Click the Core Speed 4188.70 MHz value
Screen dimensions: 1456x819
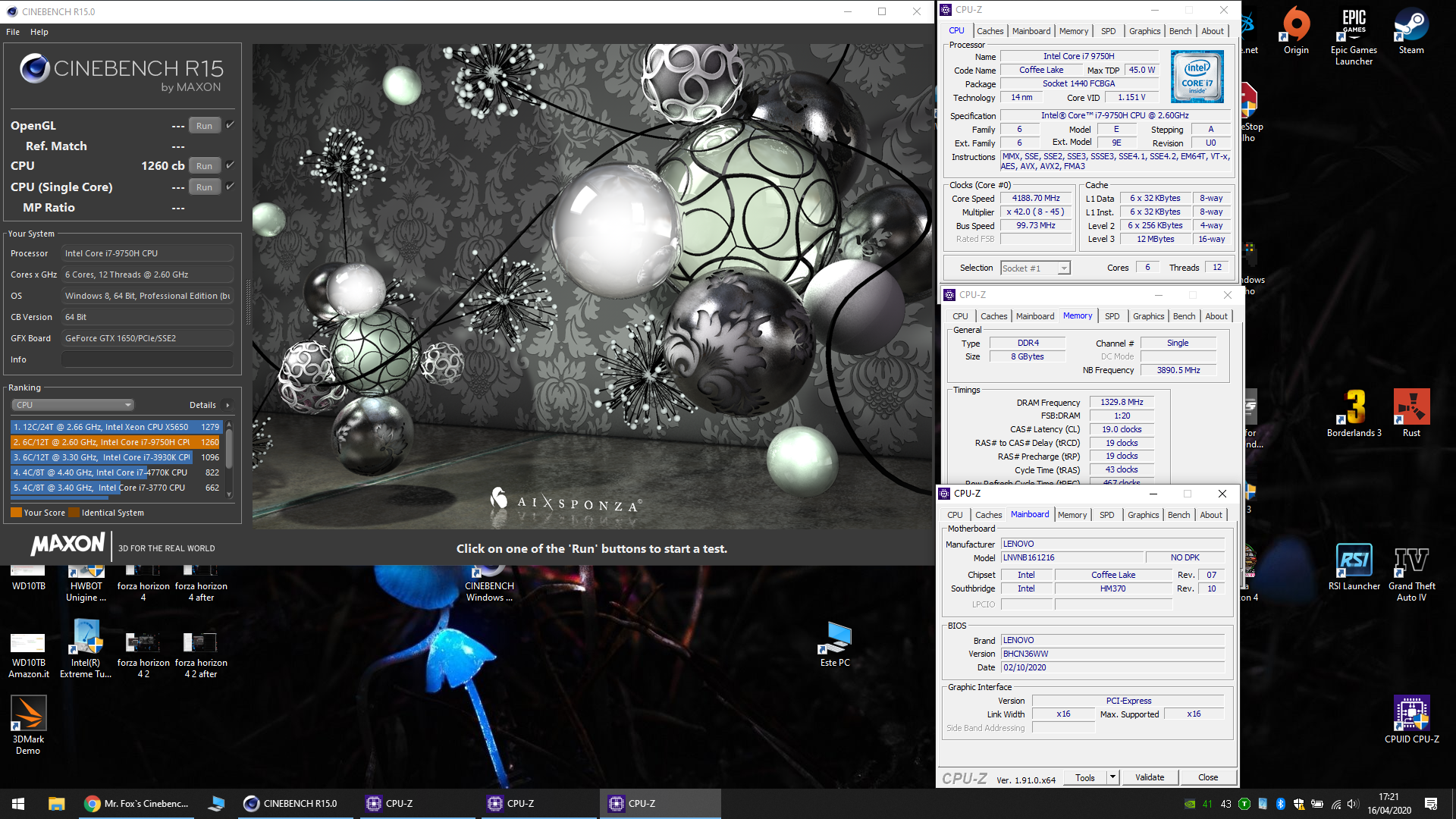tap(1036, 198)
